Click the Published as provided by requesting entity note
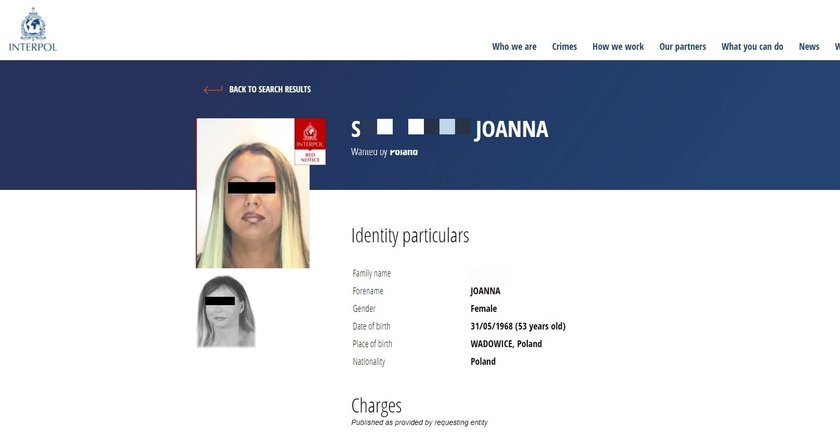 pyautogui.click(x=419, y=422)
